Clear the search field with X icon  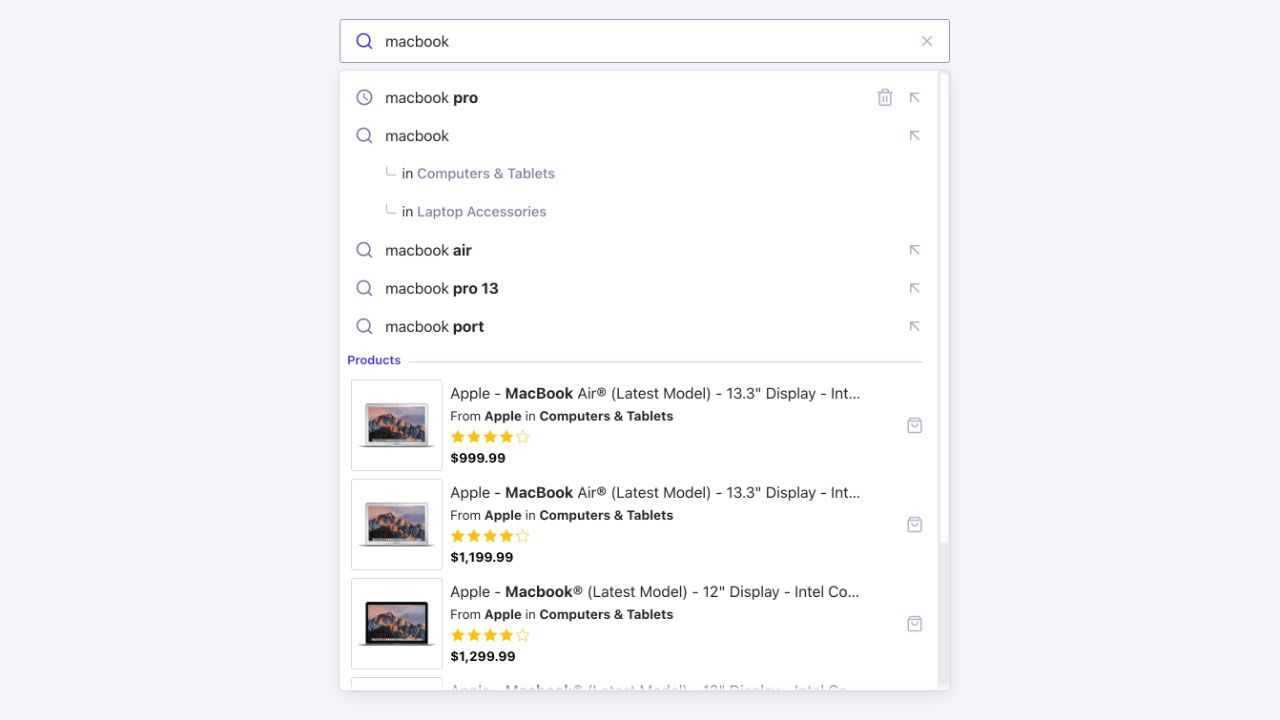(x=926, y=41)
